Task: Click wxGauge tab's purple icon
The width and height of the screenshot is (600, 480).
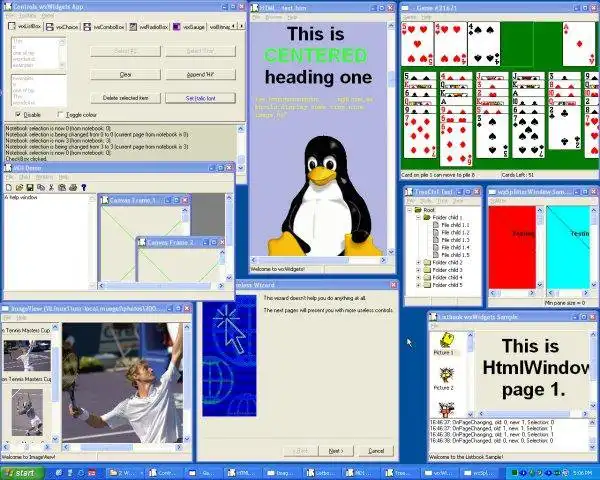Action: (x=176, y=26)
